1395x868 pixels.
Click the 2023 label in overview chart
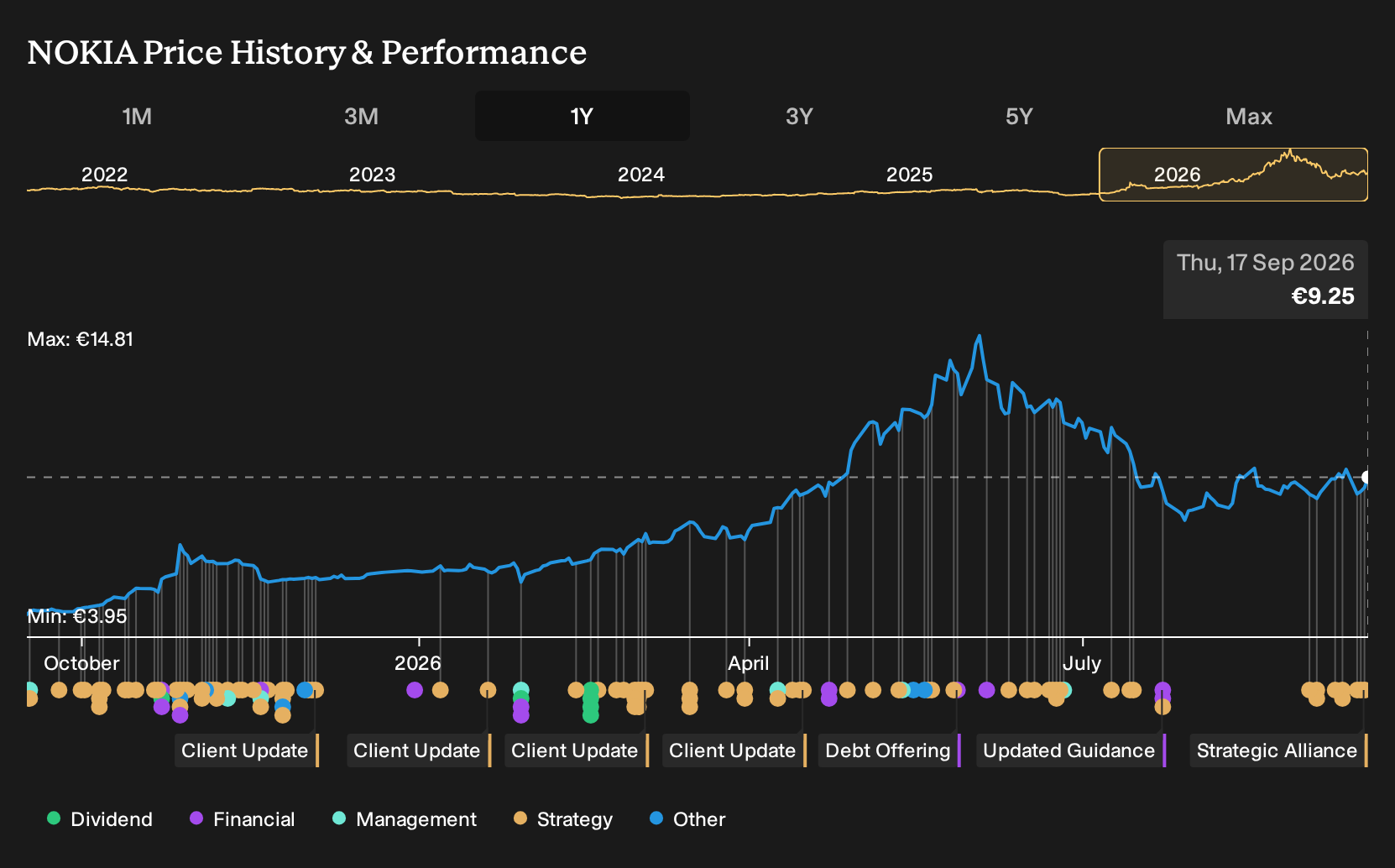click(x=372, y=175)
